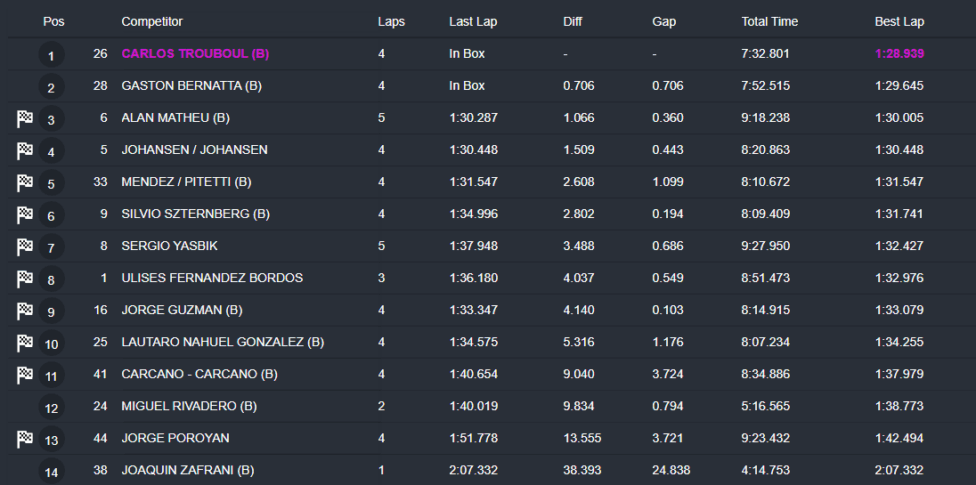Click the Total Time column header
Viewport: 976px width, 485px height.
coord(769,21)
